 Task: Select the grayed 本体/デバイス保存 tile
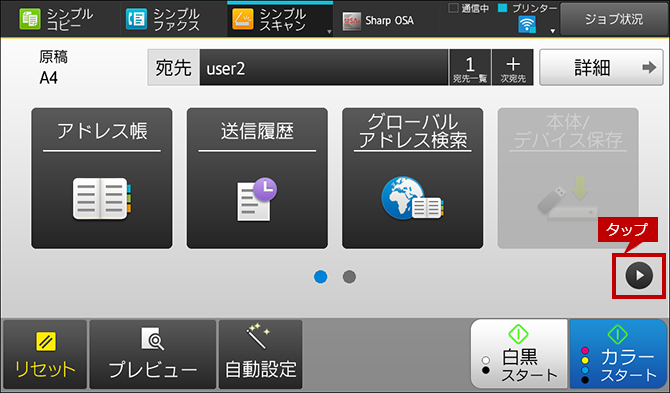pos(568,178)
